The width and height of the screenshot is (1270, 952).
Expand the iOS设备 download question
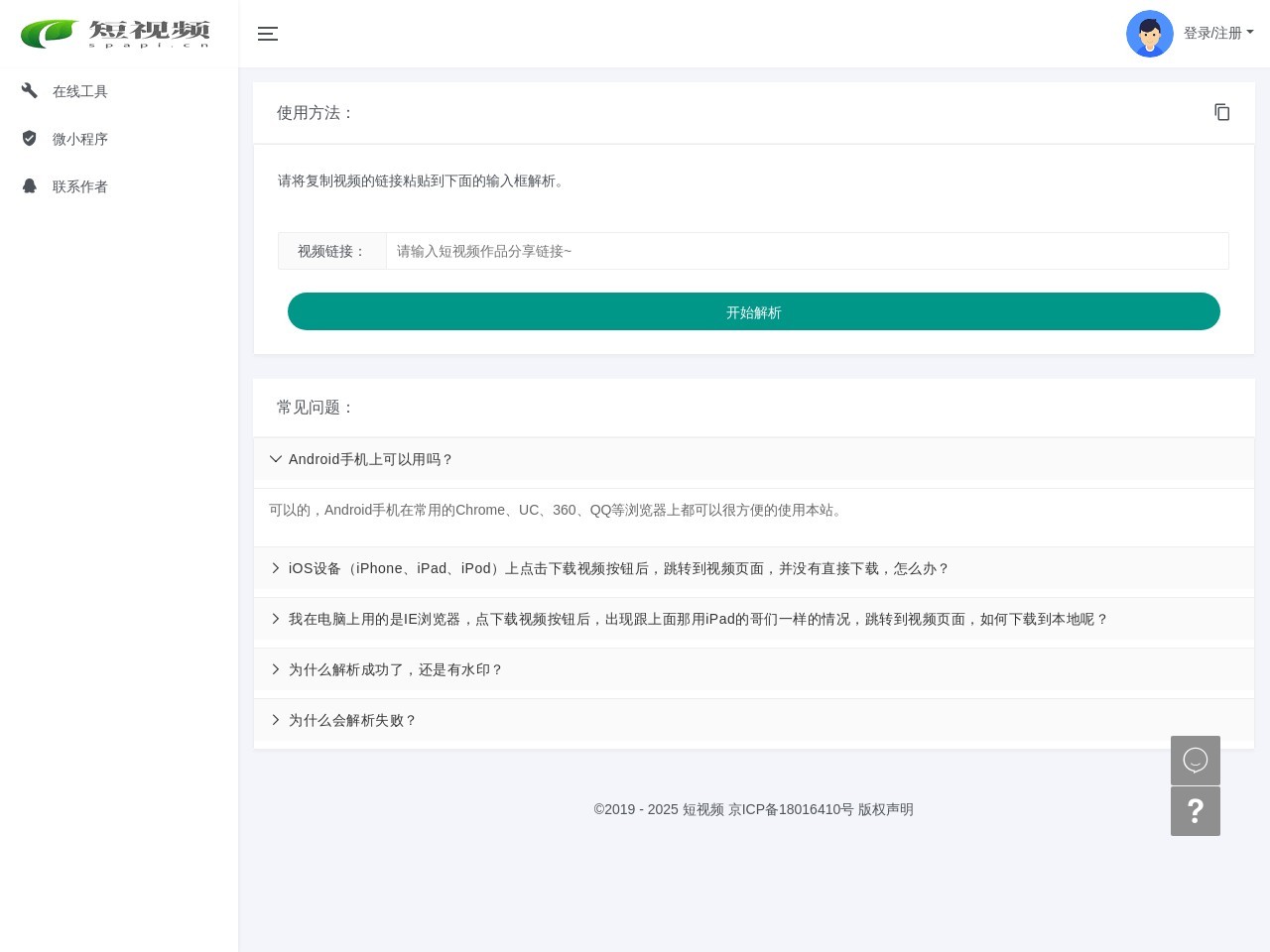click(x=618, y=568)
